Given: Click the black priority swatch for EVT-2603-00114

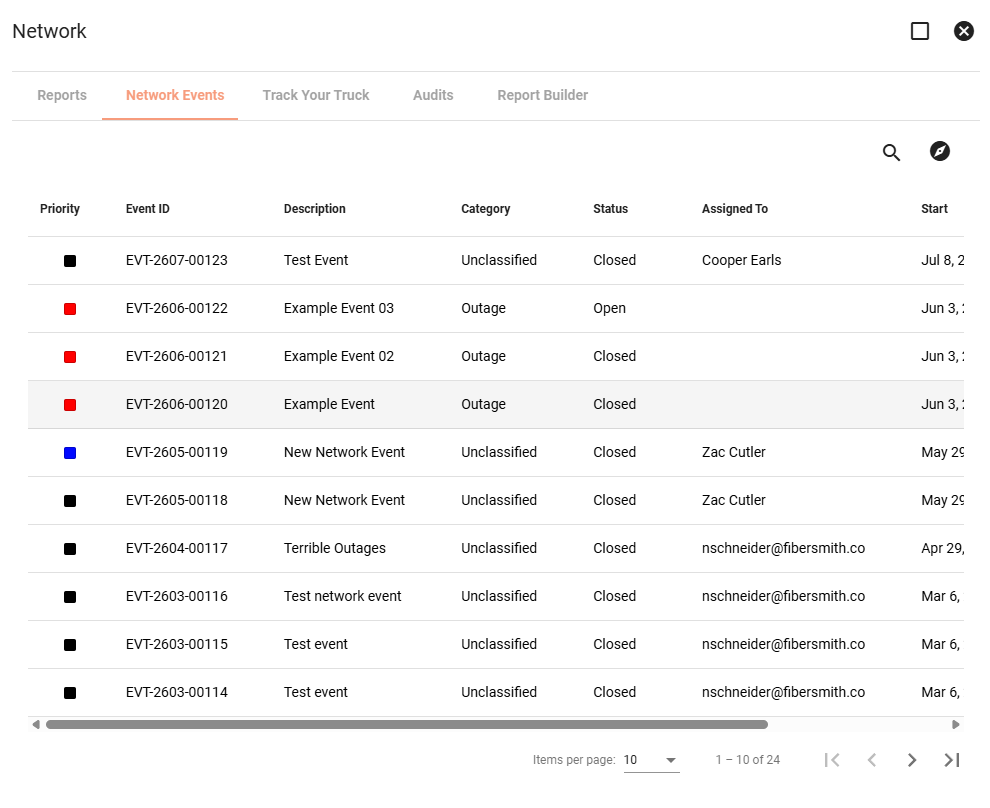Looking at the screenshot, I should click(70, 692).
